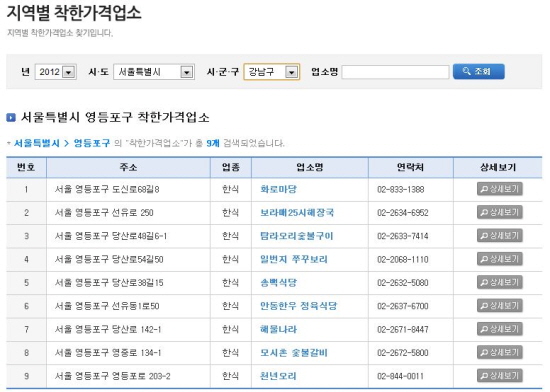Image resolution: width=550 pixels, height=392 pixels.
Task: Open the 안동한우 정육식당 business link
Action: pyautogui.click(x=299, y=306)
